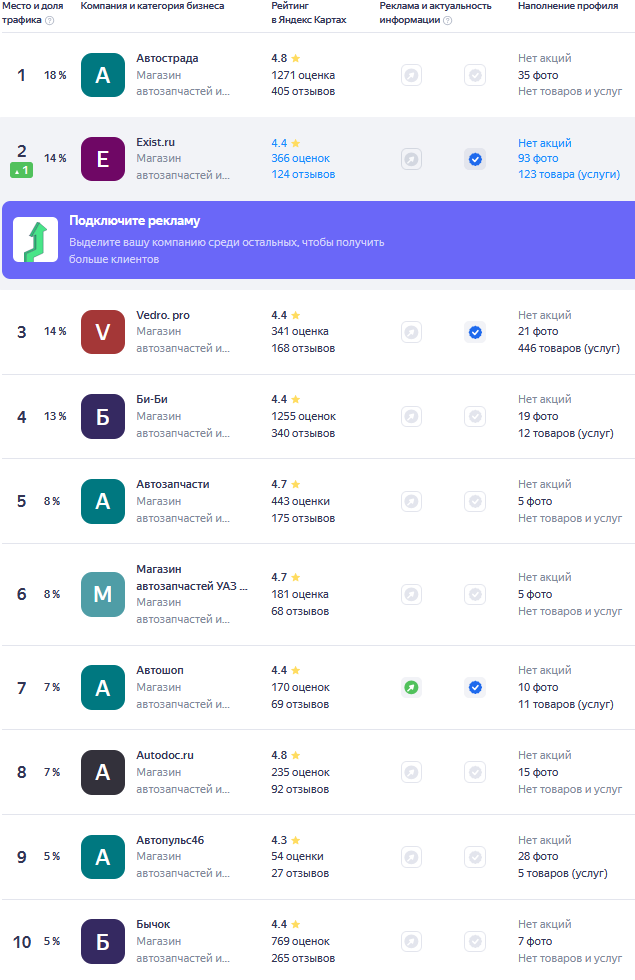Open the Автострада company logo

tap(103, 75)
